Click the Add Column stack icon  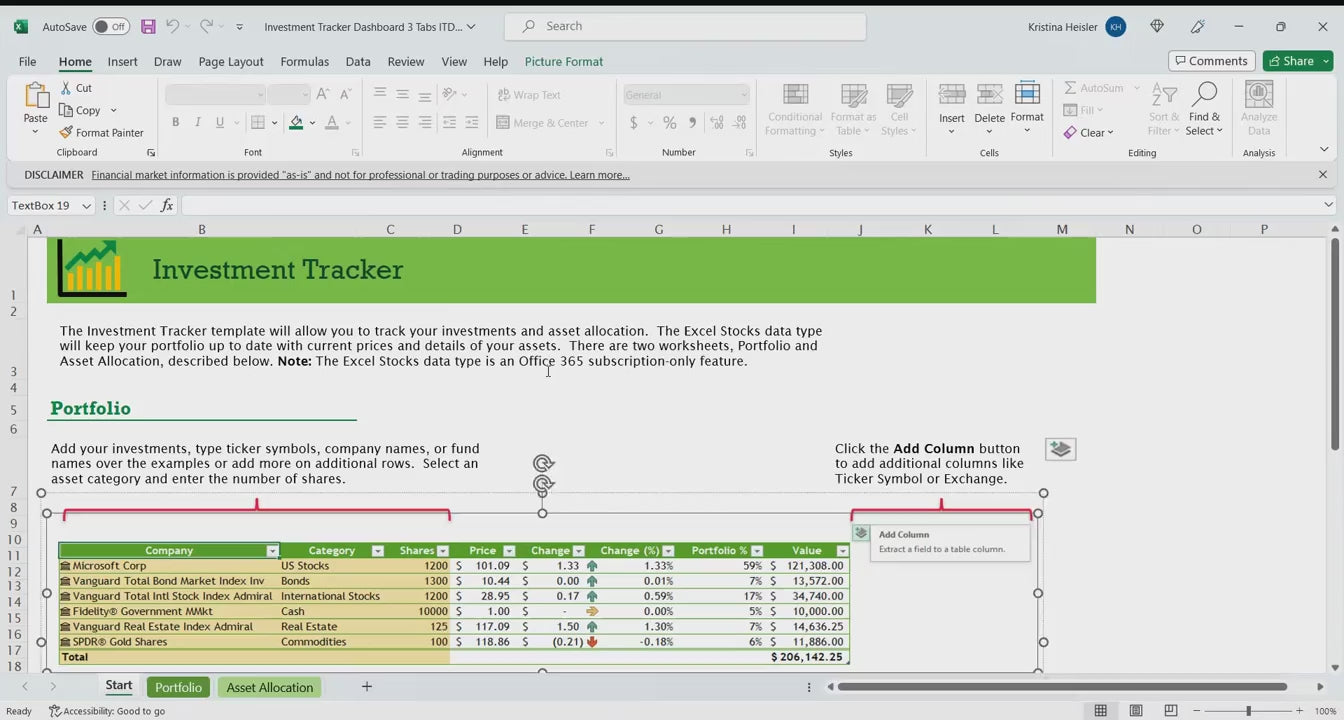1060,449
